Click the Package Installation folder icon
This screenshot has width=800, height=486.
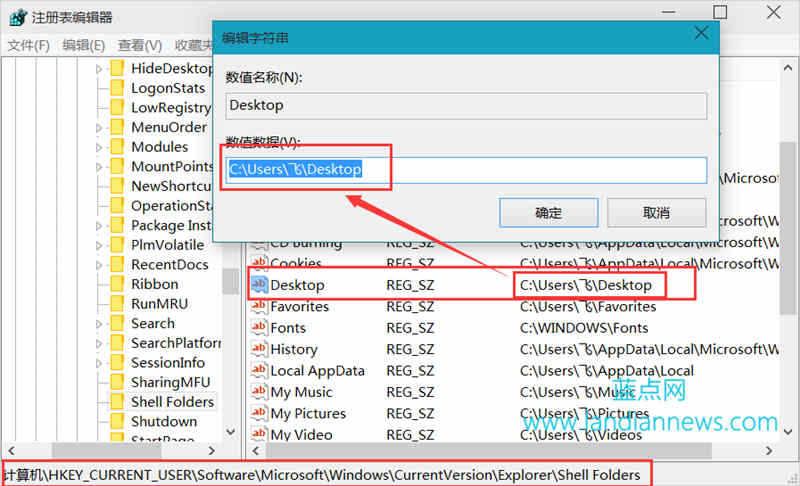(x=117, y=225)
